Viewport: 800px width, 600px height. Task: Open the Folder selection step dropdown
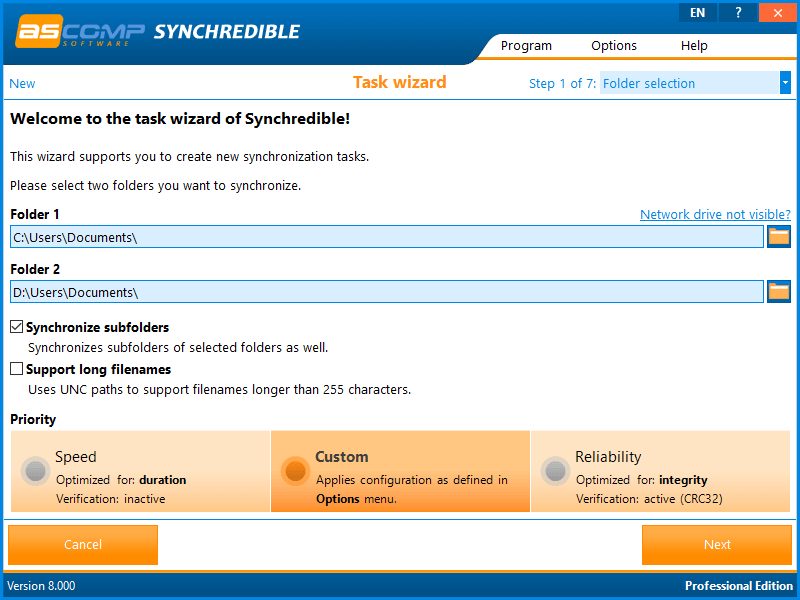[785, 83]
